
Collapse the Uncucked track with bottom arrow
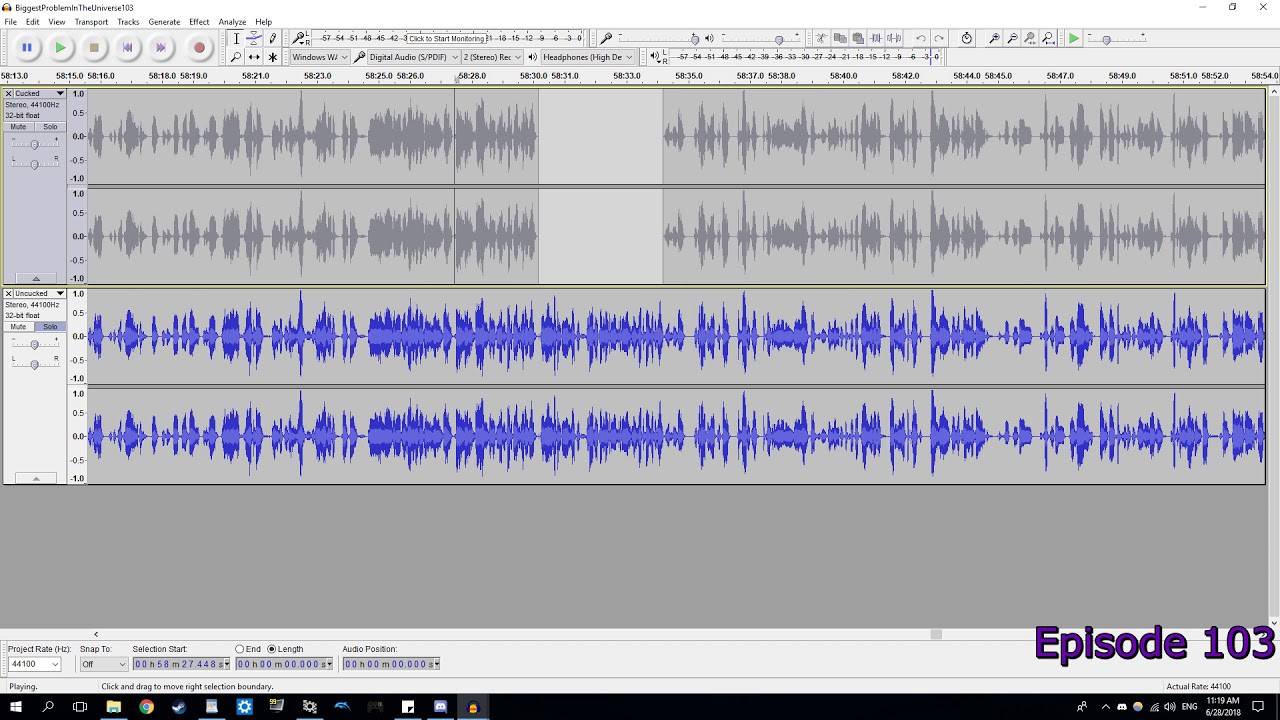click(x=36, y=479)
